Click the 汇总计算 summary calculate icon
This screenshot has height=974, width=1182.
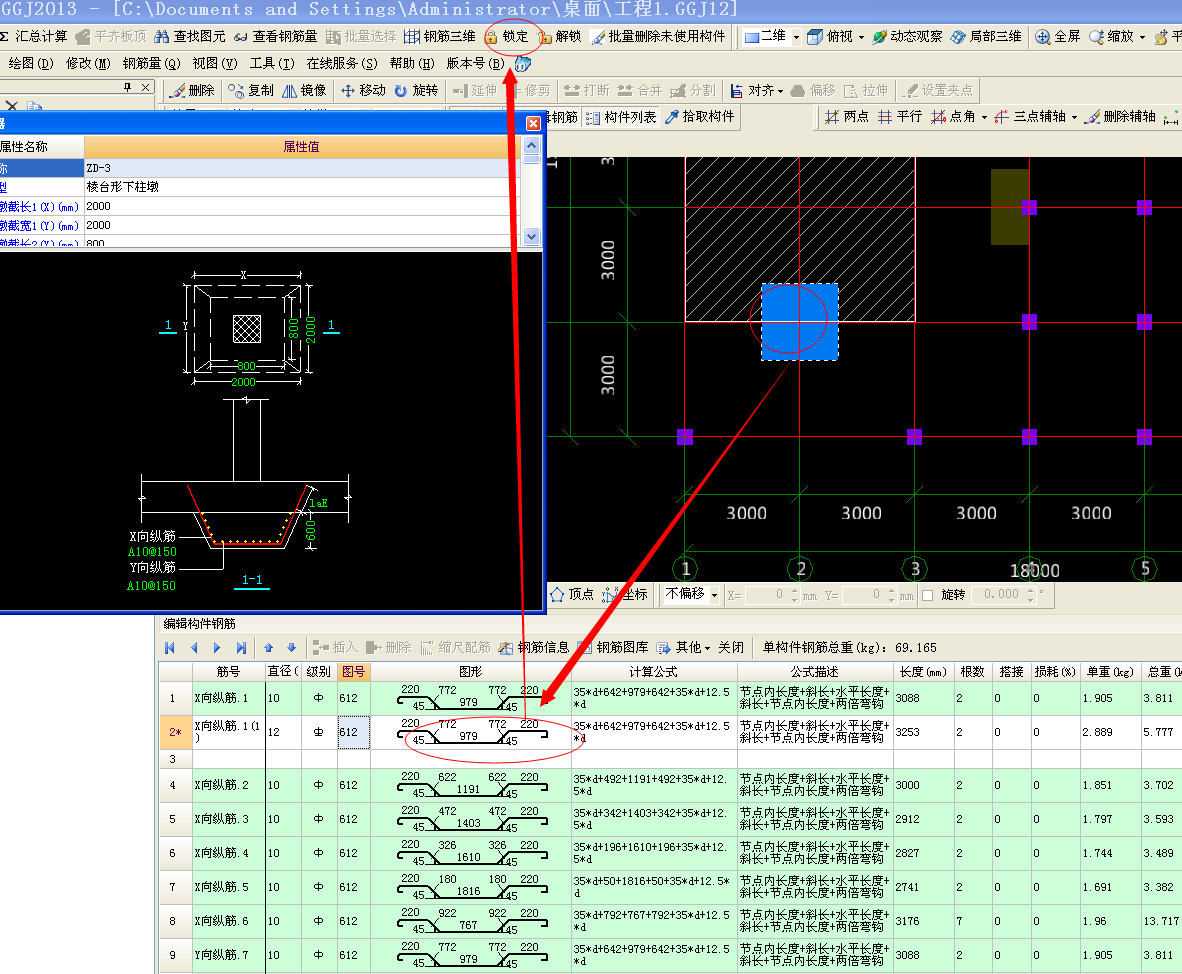pyautogui.click(x=5, y=36)
